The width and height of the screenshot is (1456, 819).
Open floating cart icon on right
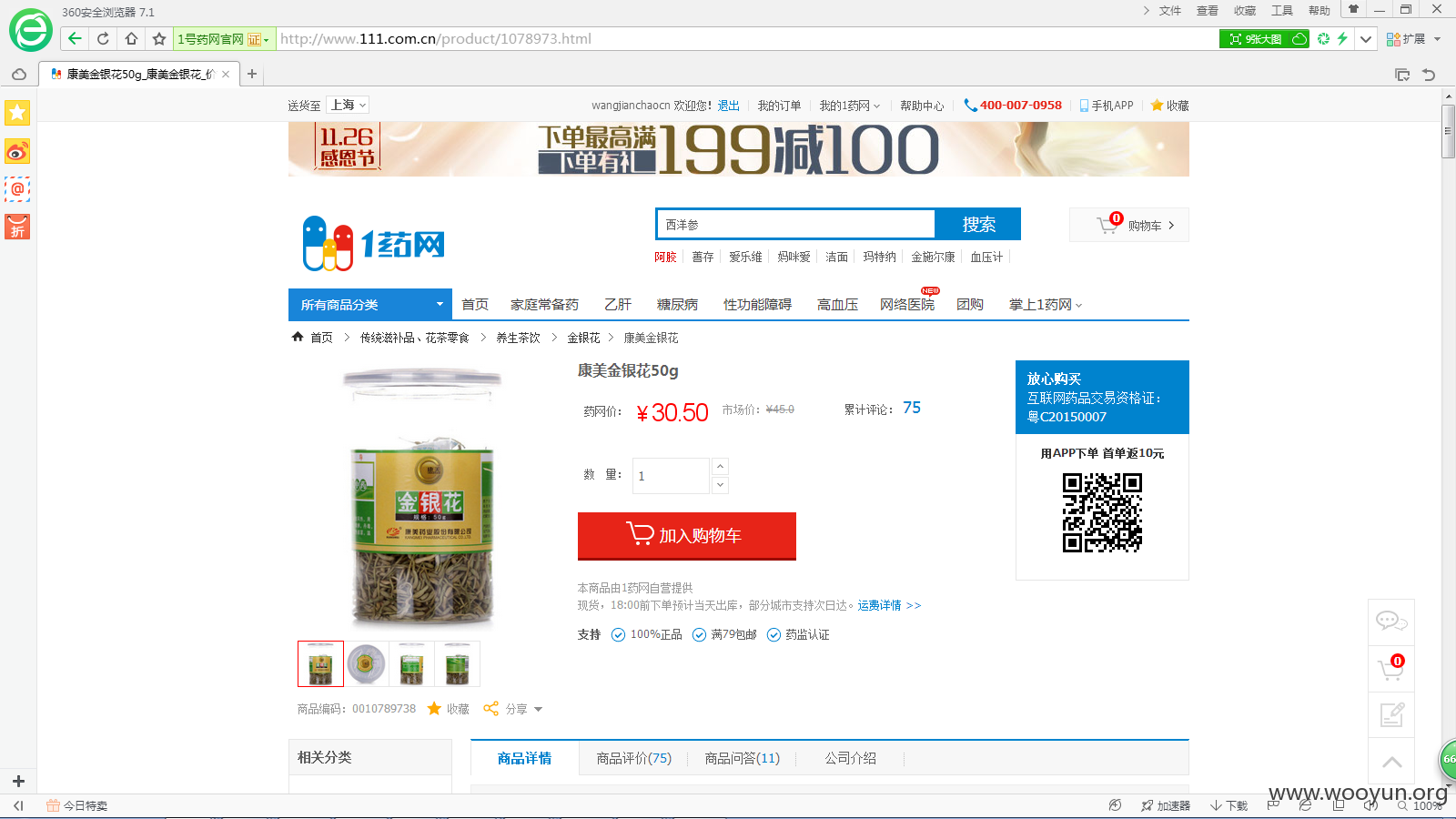(1391, 669)
